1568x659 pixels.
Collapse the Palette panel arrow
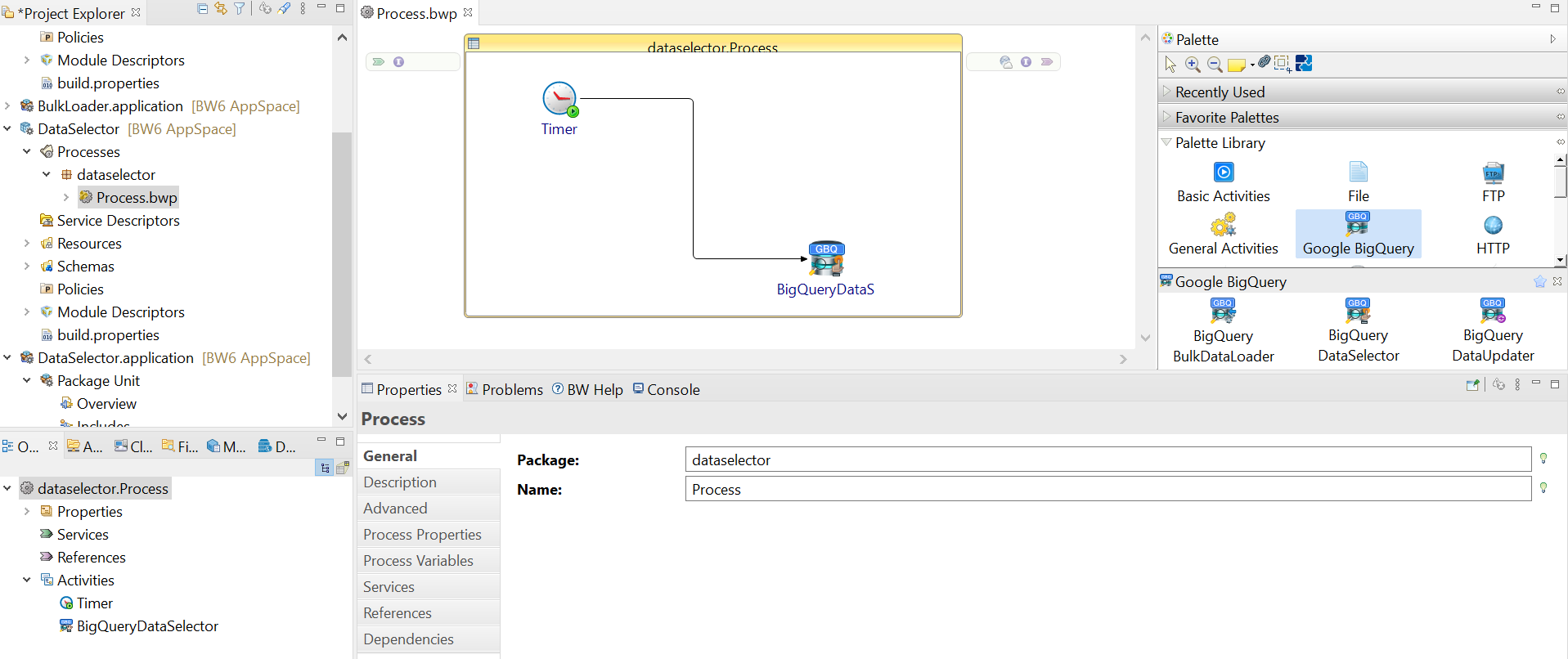[x=1552, y=39]
